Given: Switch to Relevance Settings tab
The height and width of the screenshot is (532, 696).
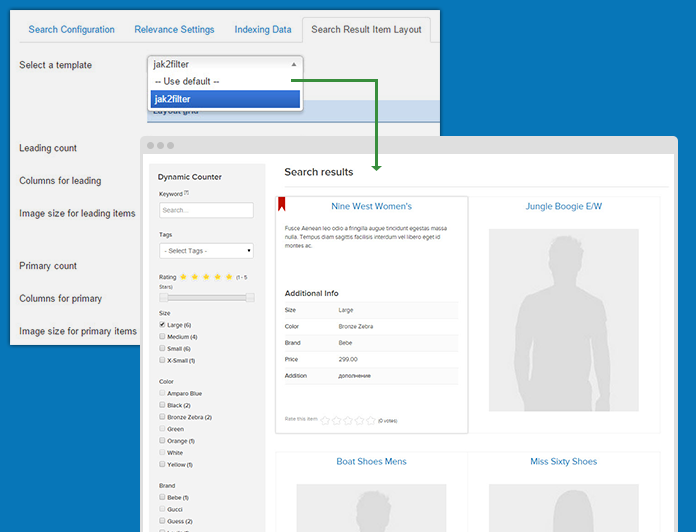Looking at the screenshot, I should point(174,29).
